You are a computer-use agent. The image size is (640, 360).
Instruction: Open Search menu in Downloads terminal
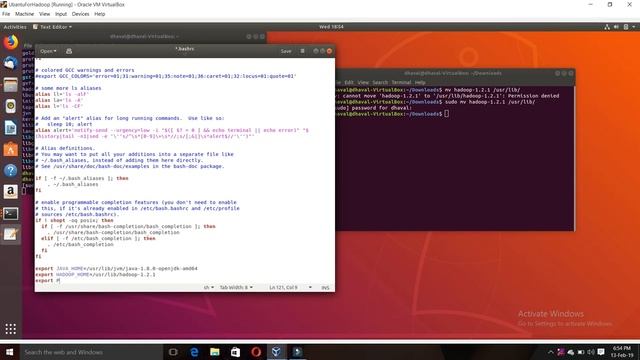pyautogui.click(x=380, y=82)
